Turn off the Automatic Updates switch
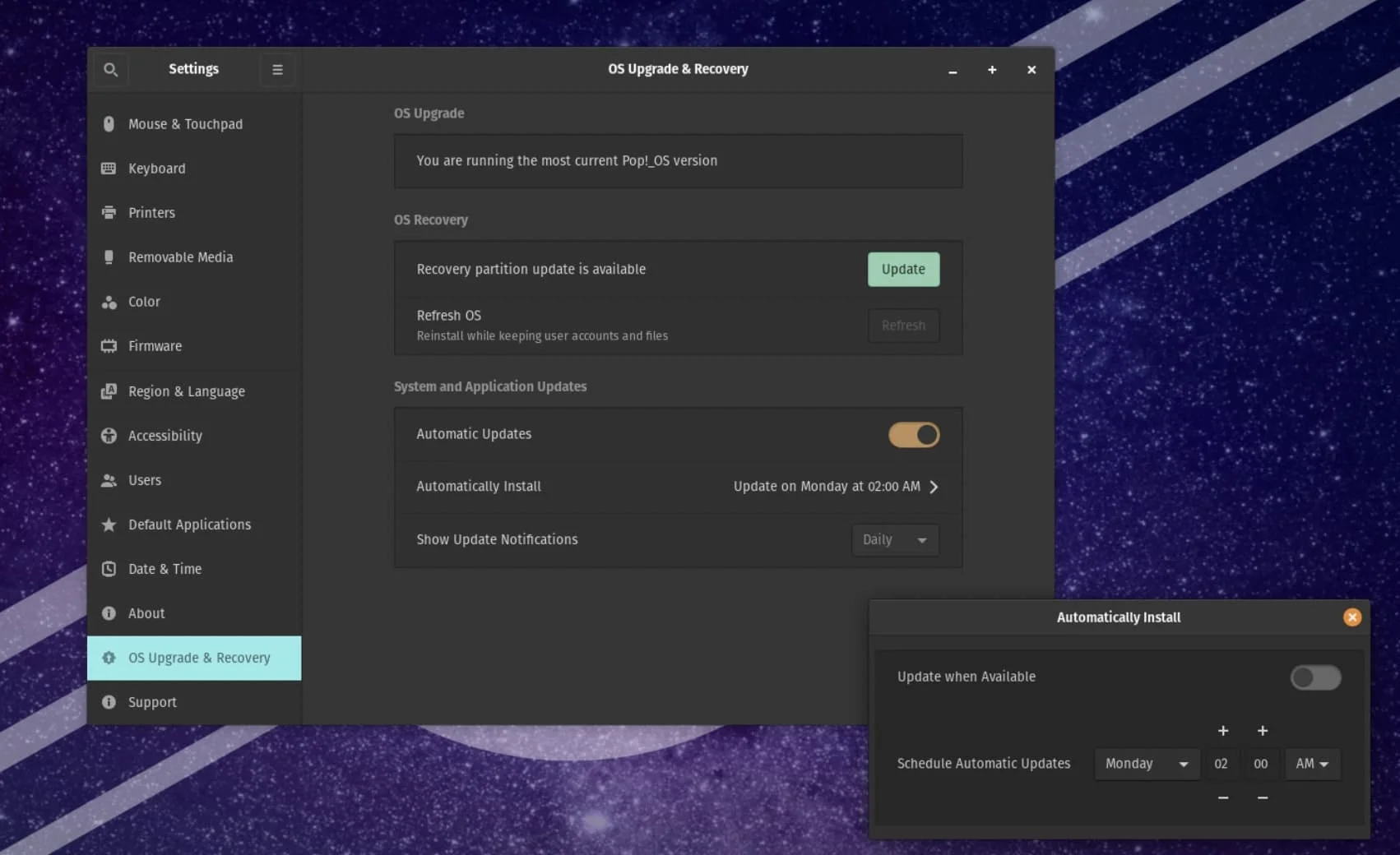This screenshot has height=855, width=1400. tap(914, 435)
